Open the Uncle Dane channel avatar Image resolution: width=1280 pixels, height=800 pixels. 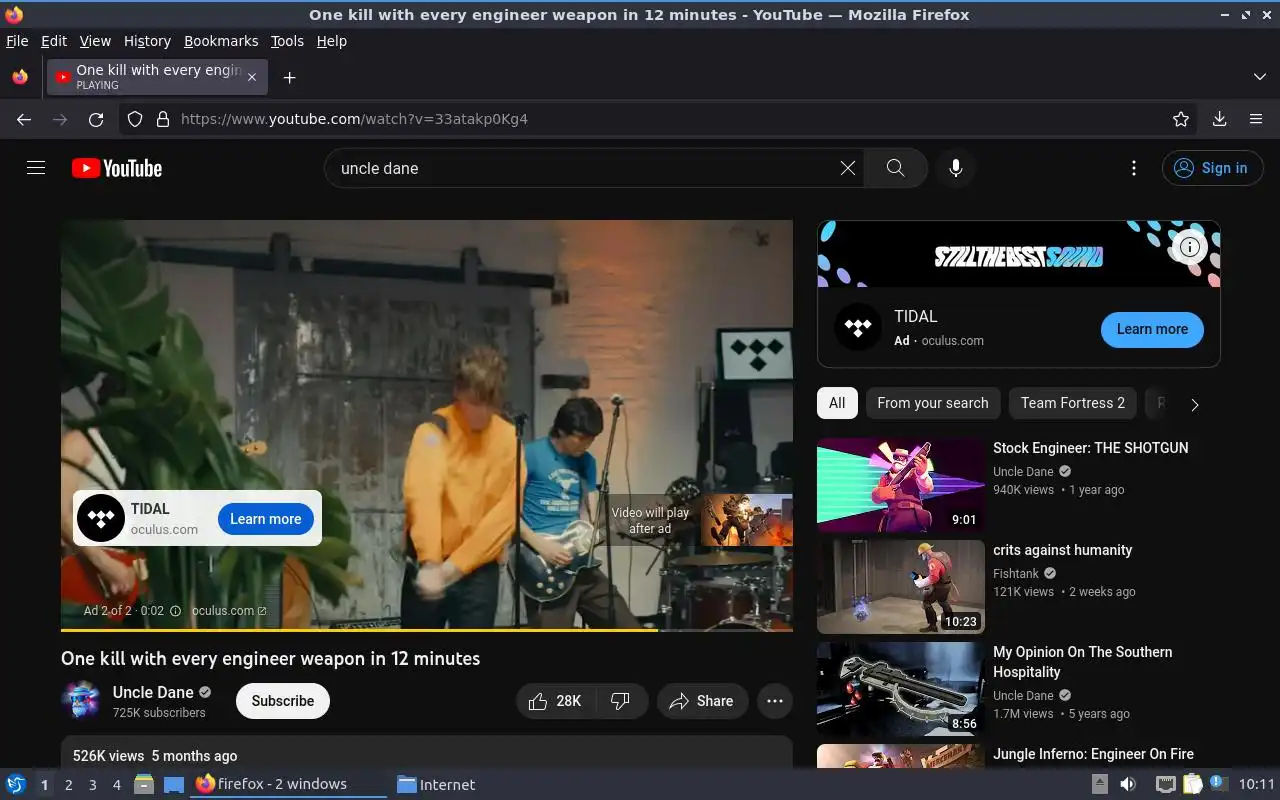pyautogui.click(x=81, y=701)
